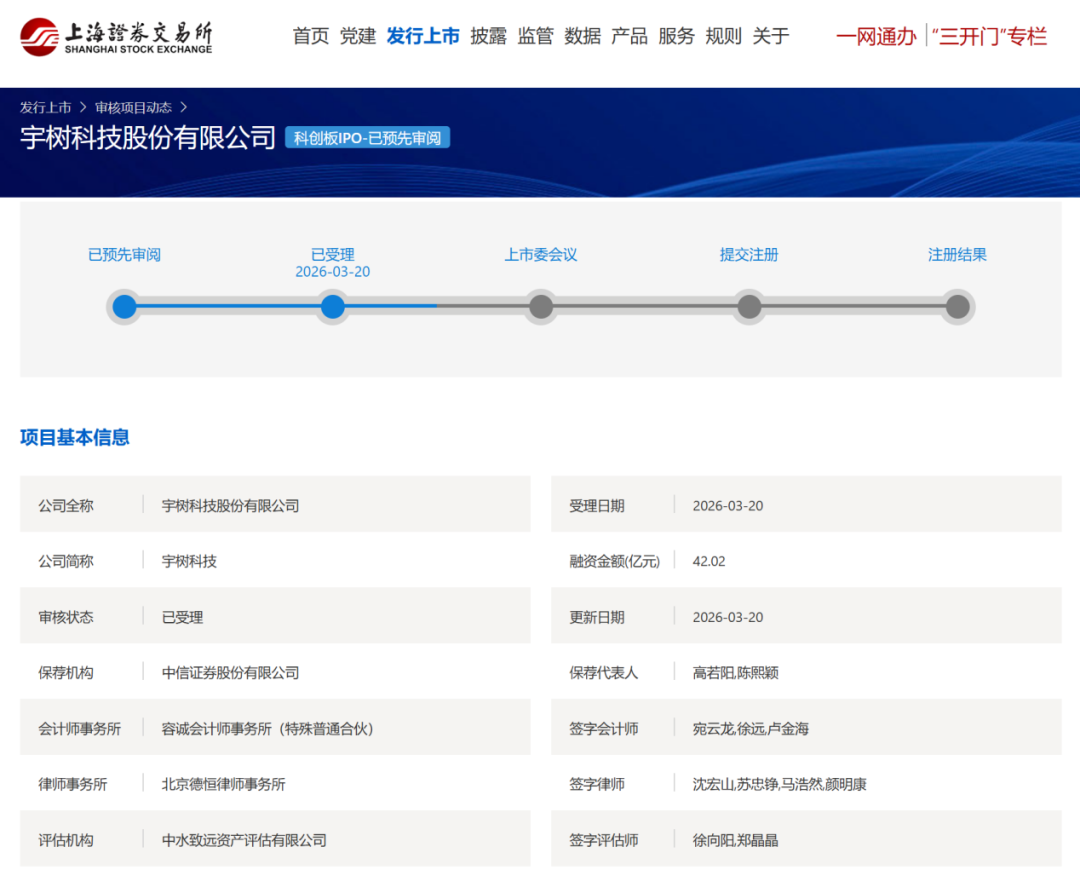This screenshot has height=870, width=1080.
Task: Select the 上市委会议 step marker
Action: tap(541, 306)
